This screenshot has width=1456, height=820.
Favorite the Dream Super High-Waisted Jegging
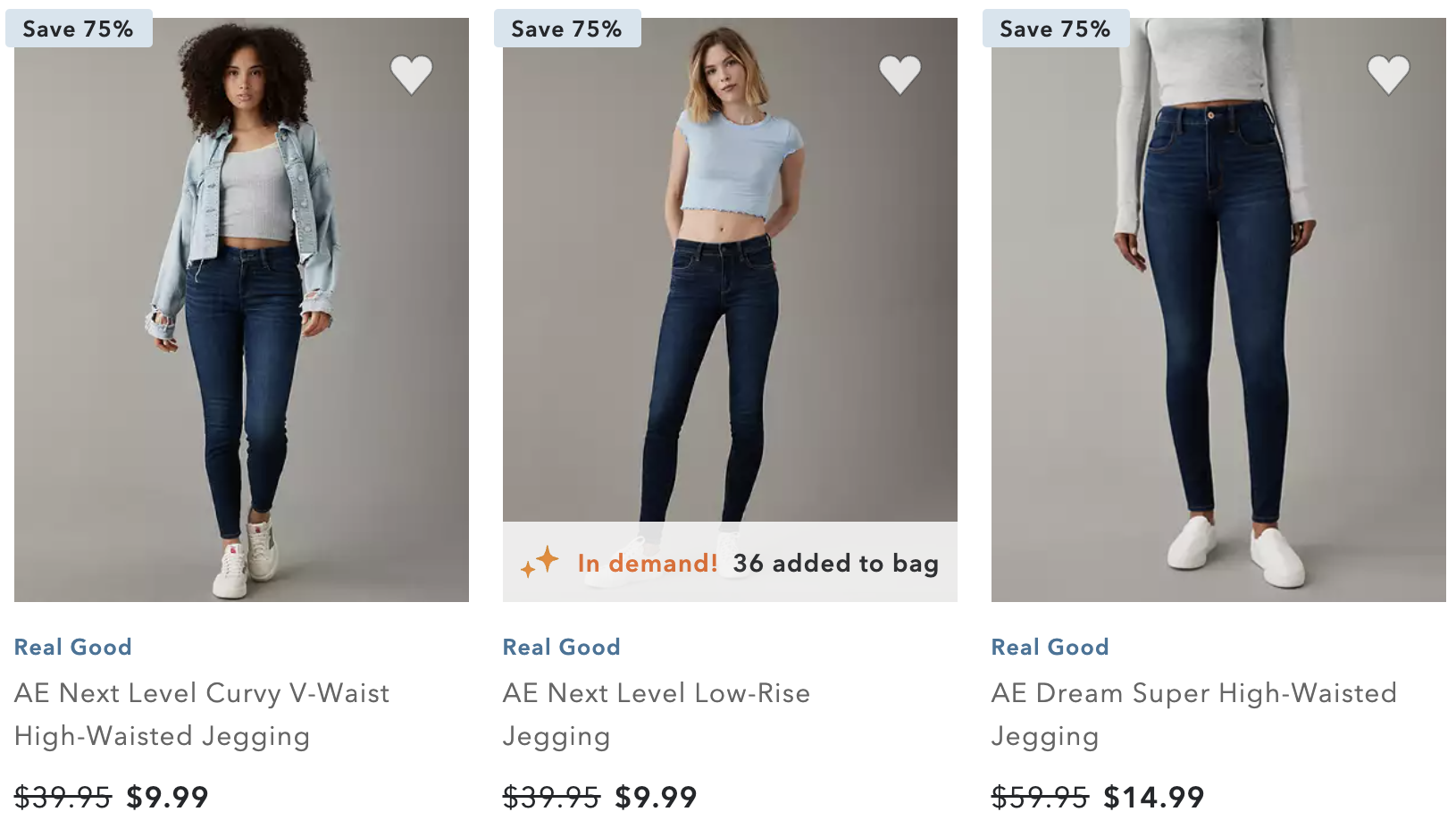1388,74
